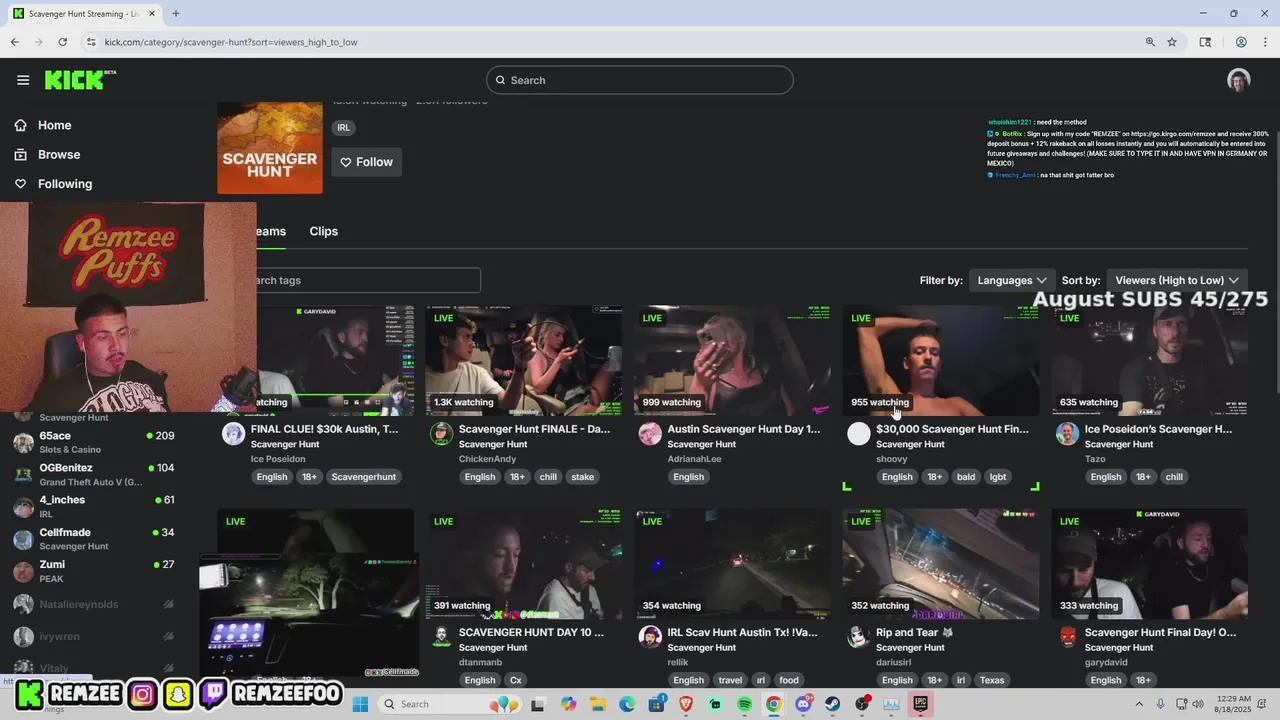This screenshot has height=720, width=1280.
Task: Open 4_inches channel in sidebar
Action: pyautogui.click(x=95, y=506)
